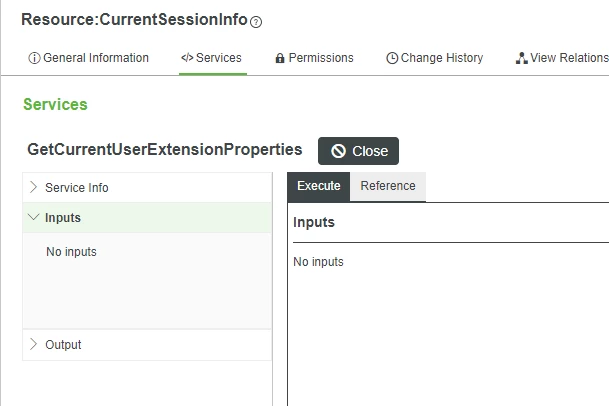
Task: Open the Permissions tab label
Action: (321, 58)
